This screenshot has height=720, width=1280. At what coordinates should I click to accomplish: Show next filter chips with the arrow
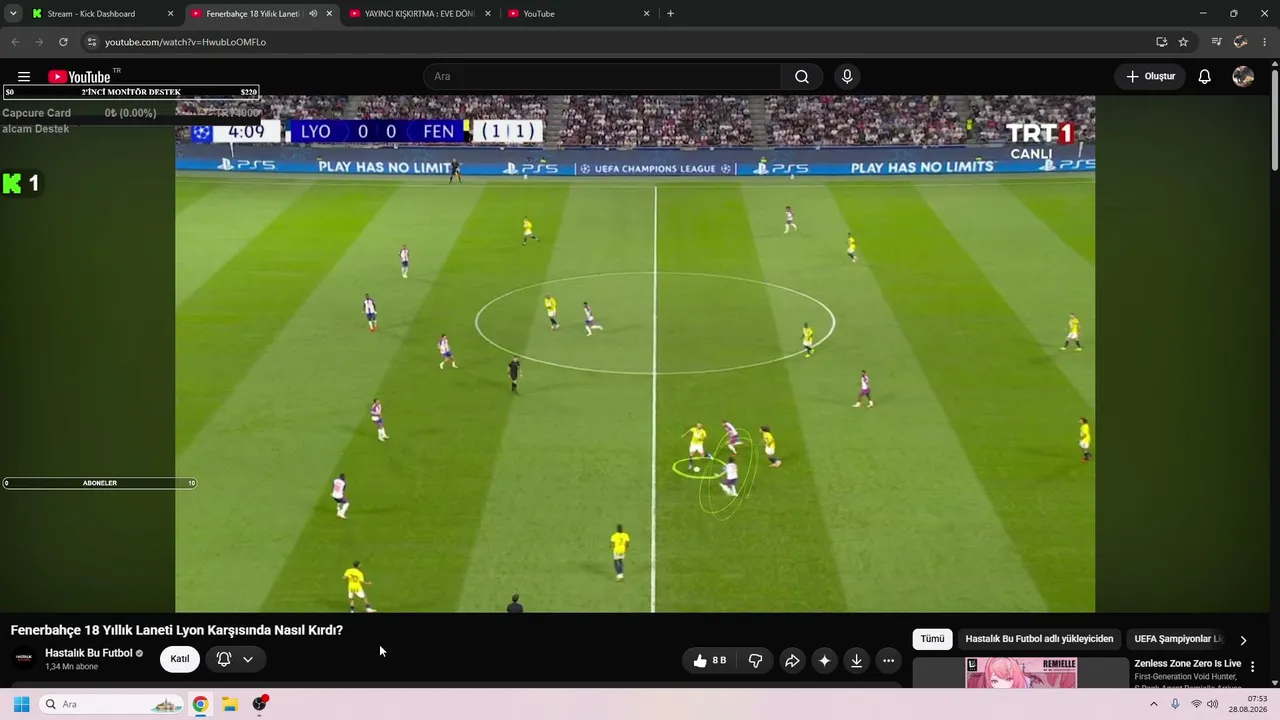pyautogui.click(x=1243, y=640)
